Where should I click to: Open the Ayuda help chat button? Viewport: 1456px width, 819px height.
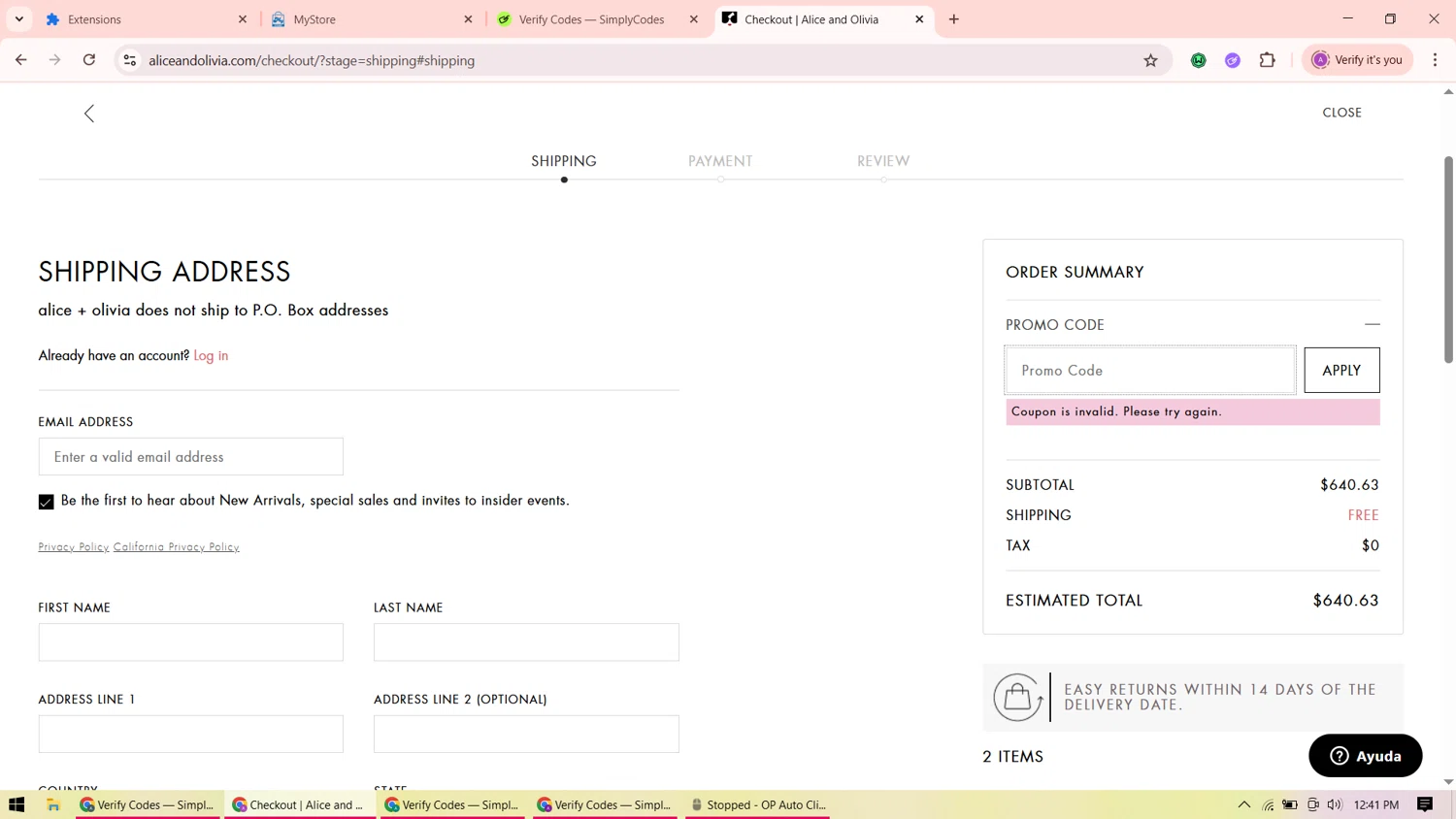(x=1365, y=756)
